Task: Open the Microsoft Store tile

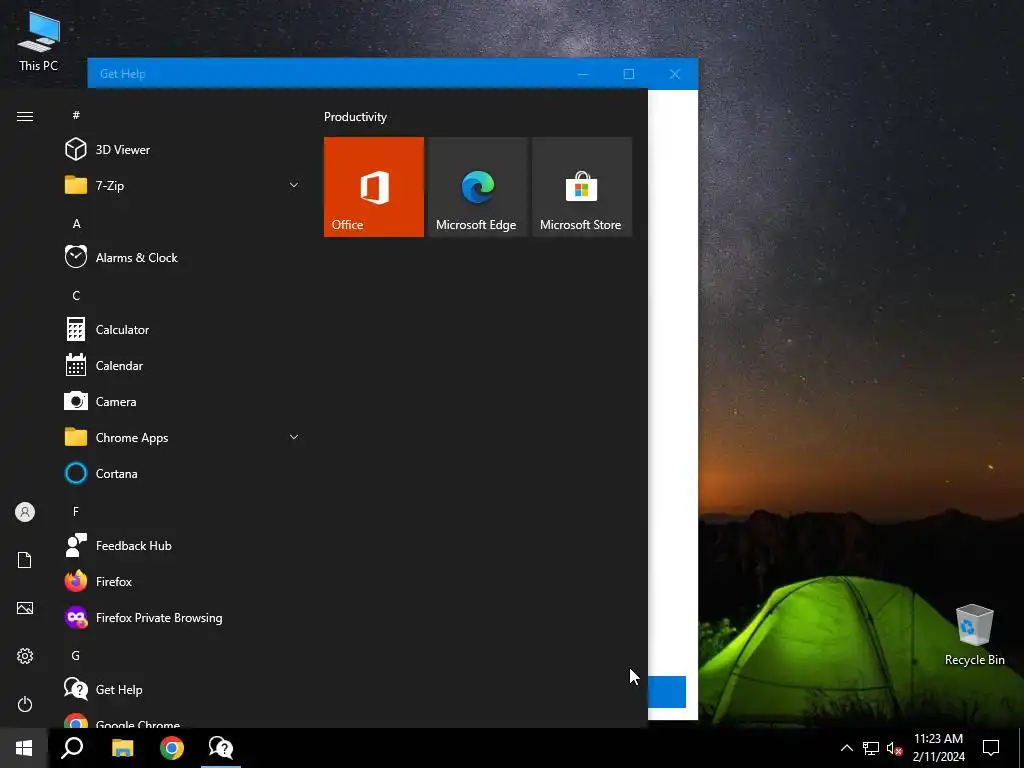Action: pos(582,187)
